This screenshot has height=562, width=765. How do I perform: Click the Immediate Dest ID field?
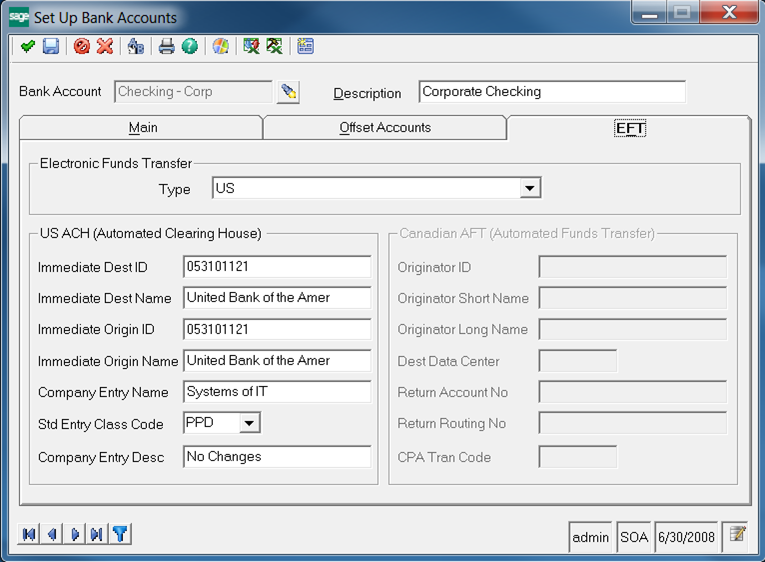pos(277,267)
